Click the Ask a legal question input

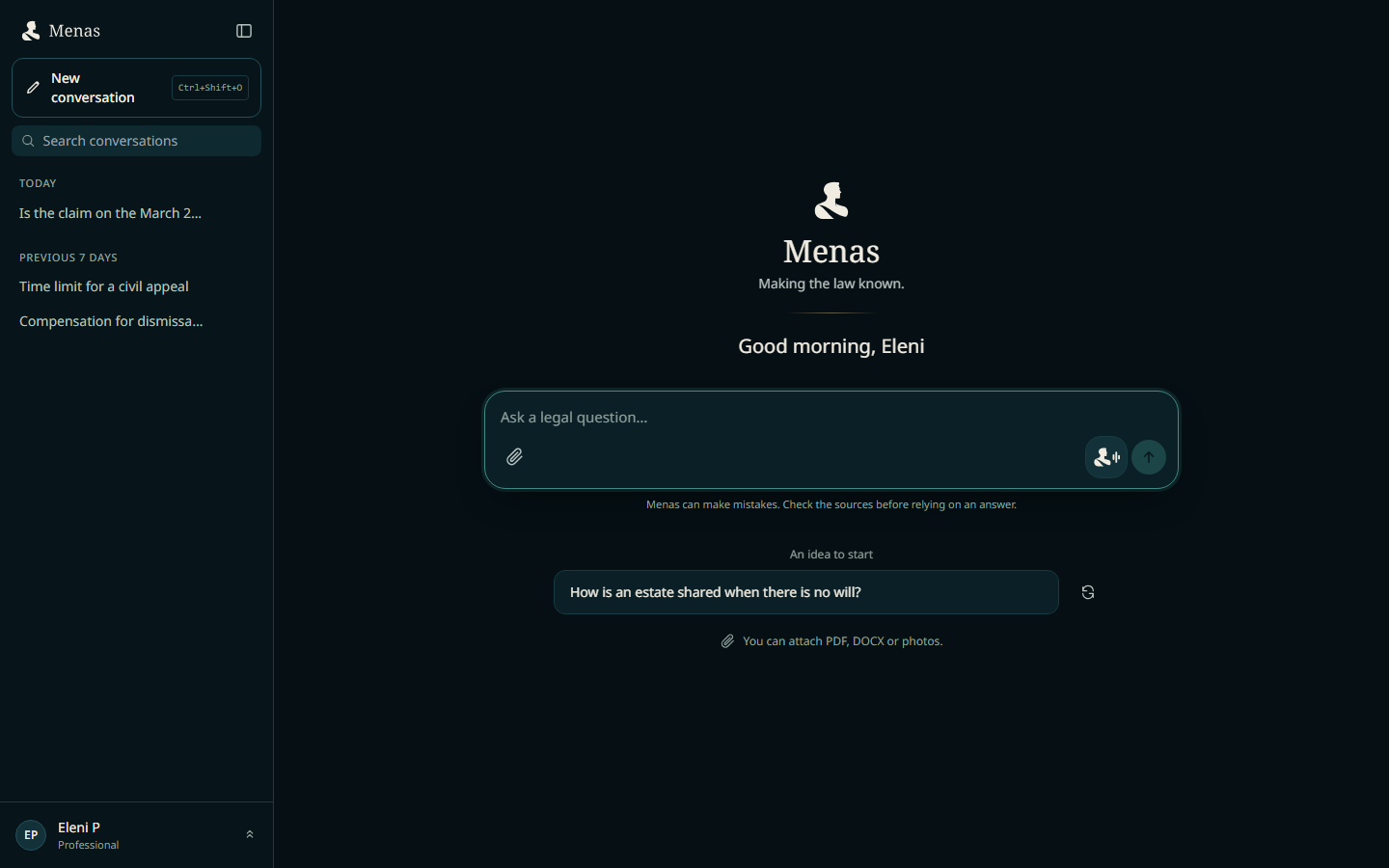831,418
